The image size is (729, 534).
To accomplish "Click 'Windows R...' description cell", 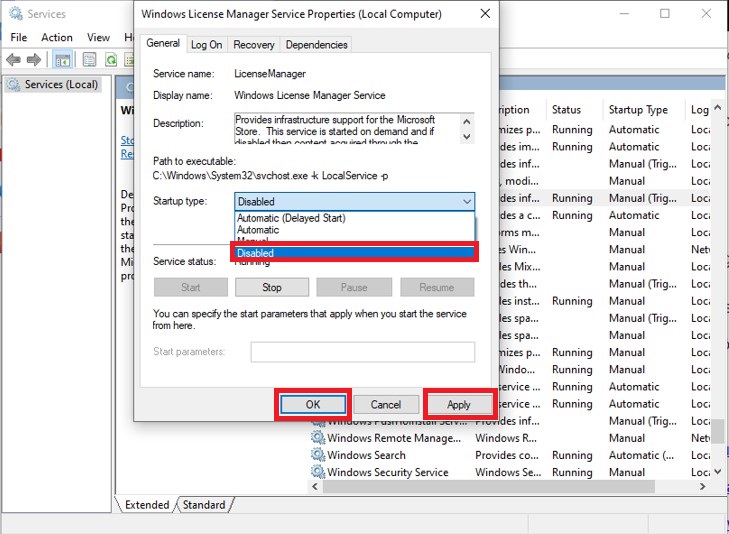I will 506,438.
